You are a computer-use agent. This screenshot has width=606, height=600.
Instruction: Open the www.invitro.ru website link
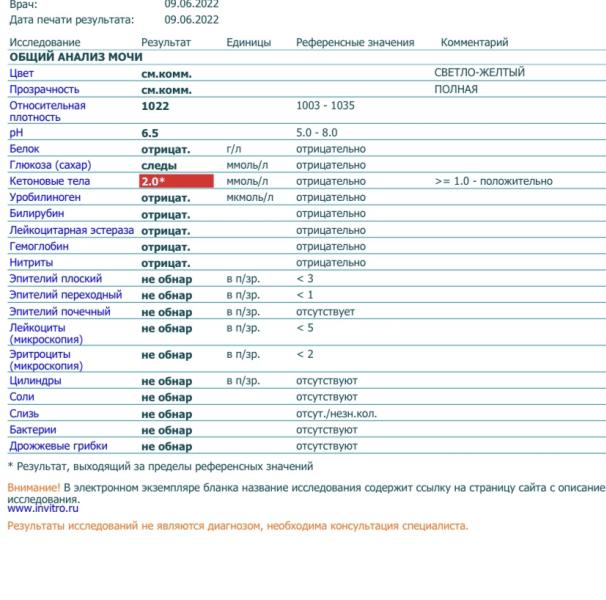coord(43,508)
